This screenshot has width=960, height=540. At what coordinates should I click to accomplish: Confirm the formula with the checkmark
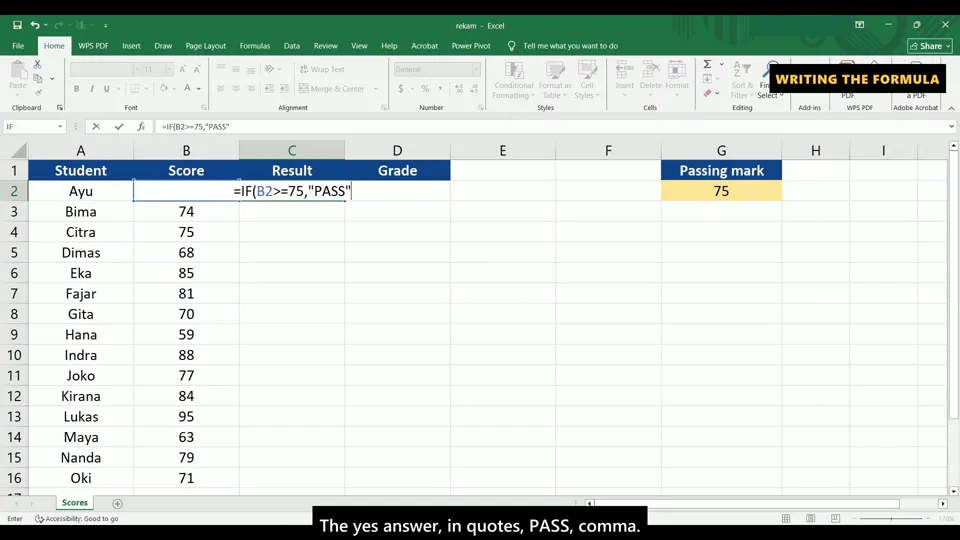coord(119,126)
